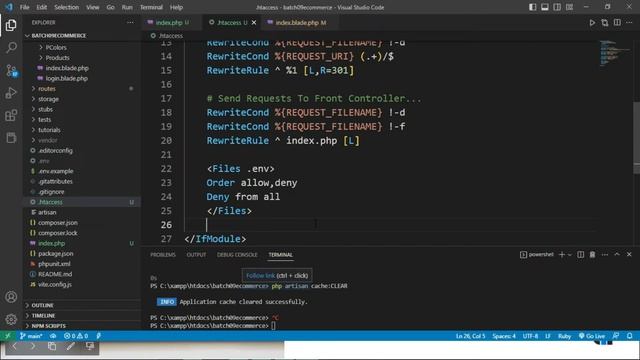Click the Spaces: 4 indentation indicator
The width and height of the screenshot is (640, 360).
(x=504, y=336)
